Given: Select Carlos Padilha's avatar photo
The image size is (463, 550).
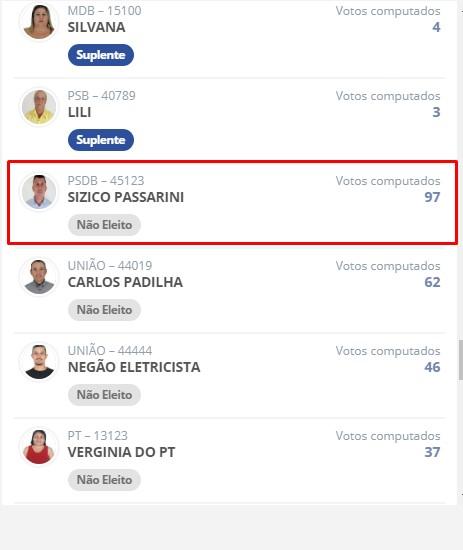Looking at the screenshot, I should point(39,276).
